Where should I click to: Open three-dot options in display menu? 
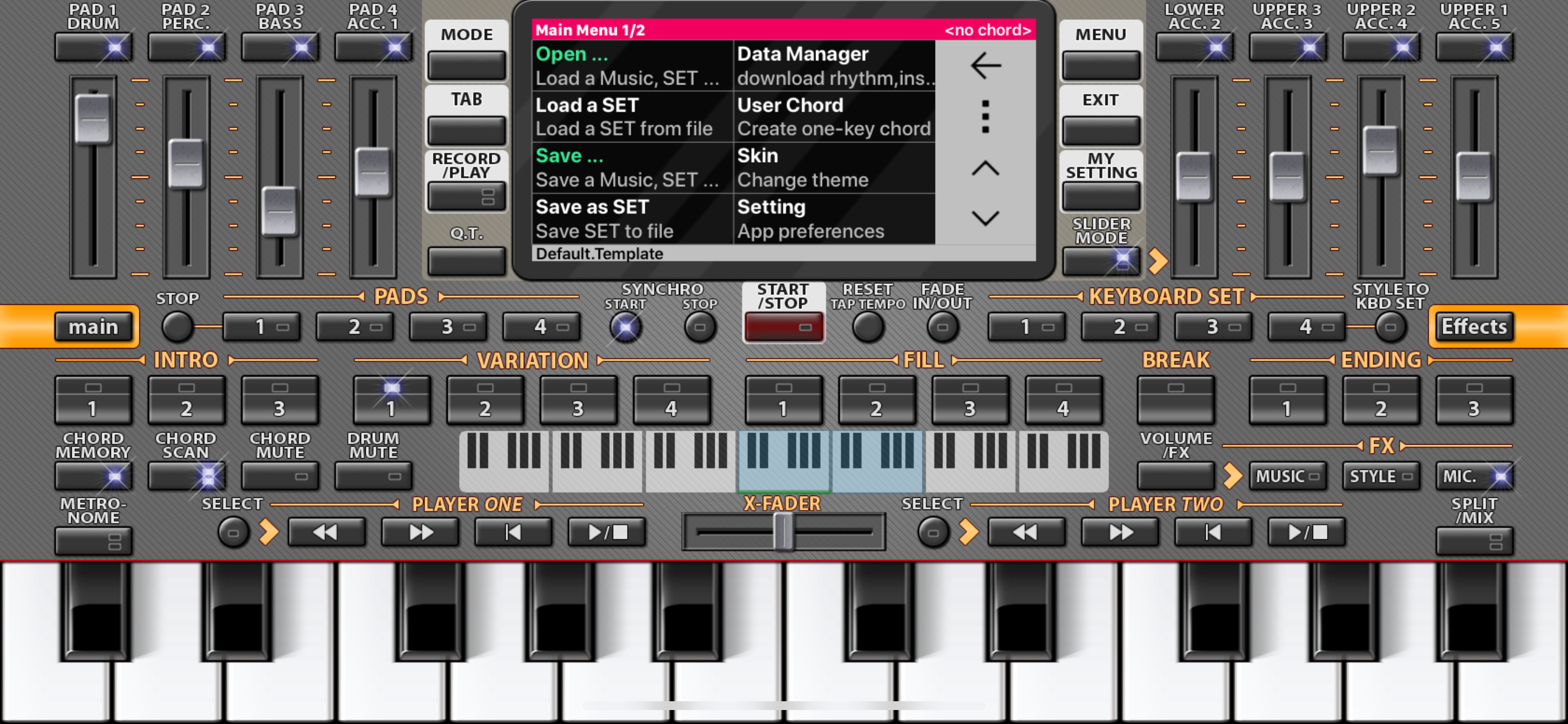pos(985,116)
